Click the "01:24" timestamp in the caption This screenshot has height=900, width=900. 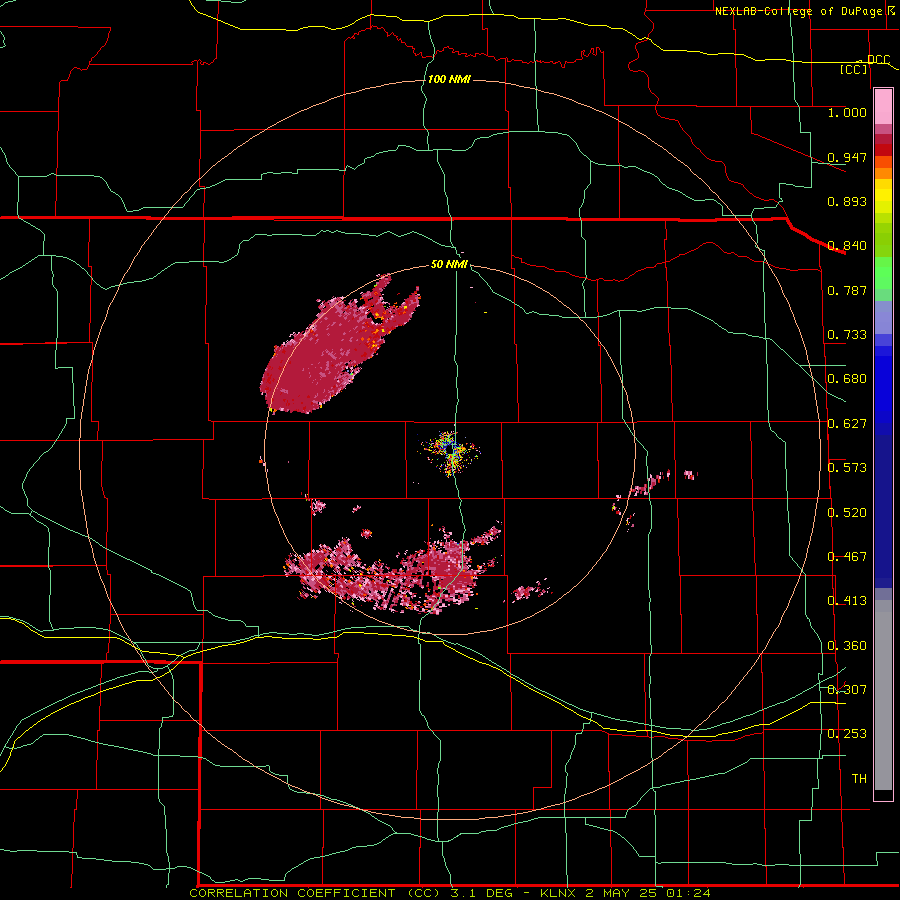pos(688,893)
